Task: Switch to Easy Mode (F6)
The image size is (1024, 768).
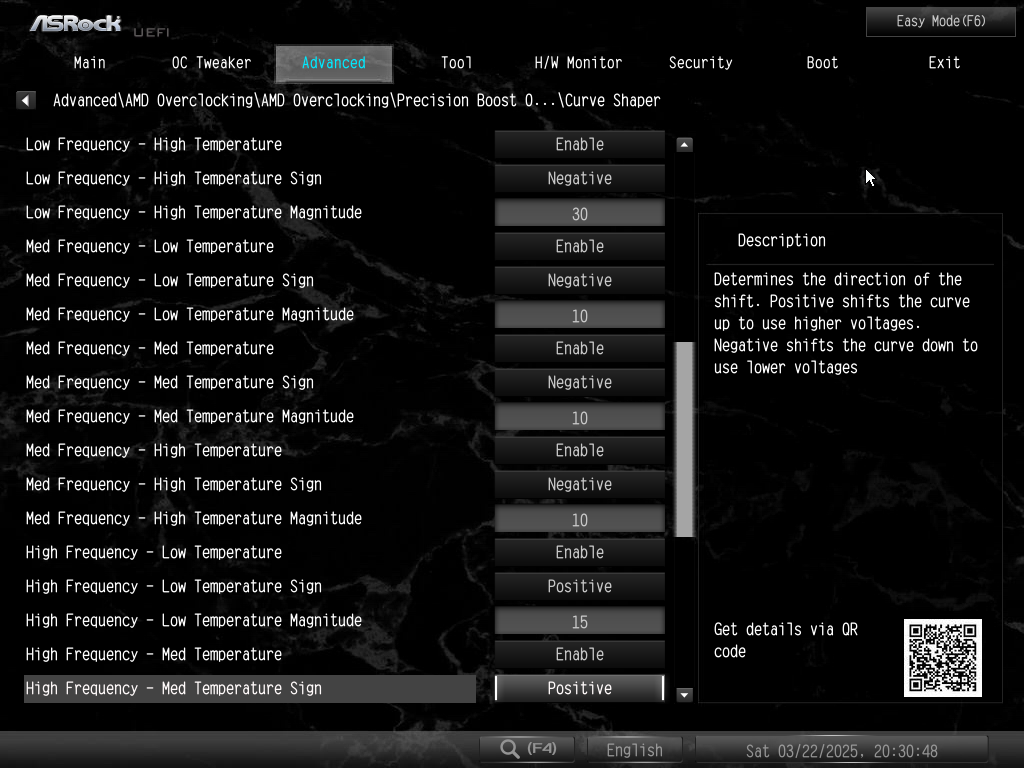Action: [x=940, y=22]
